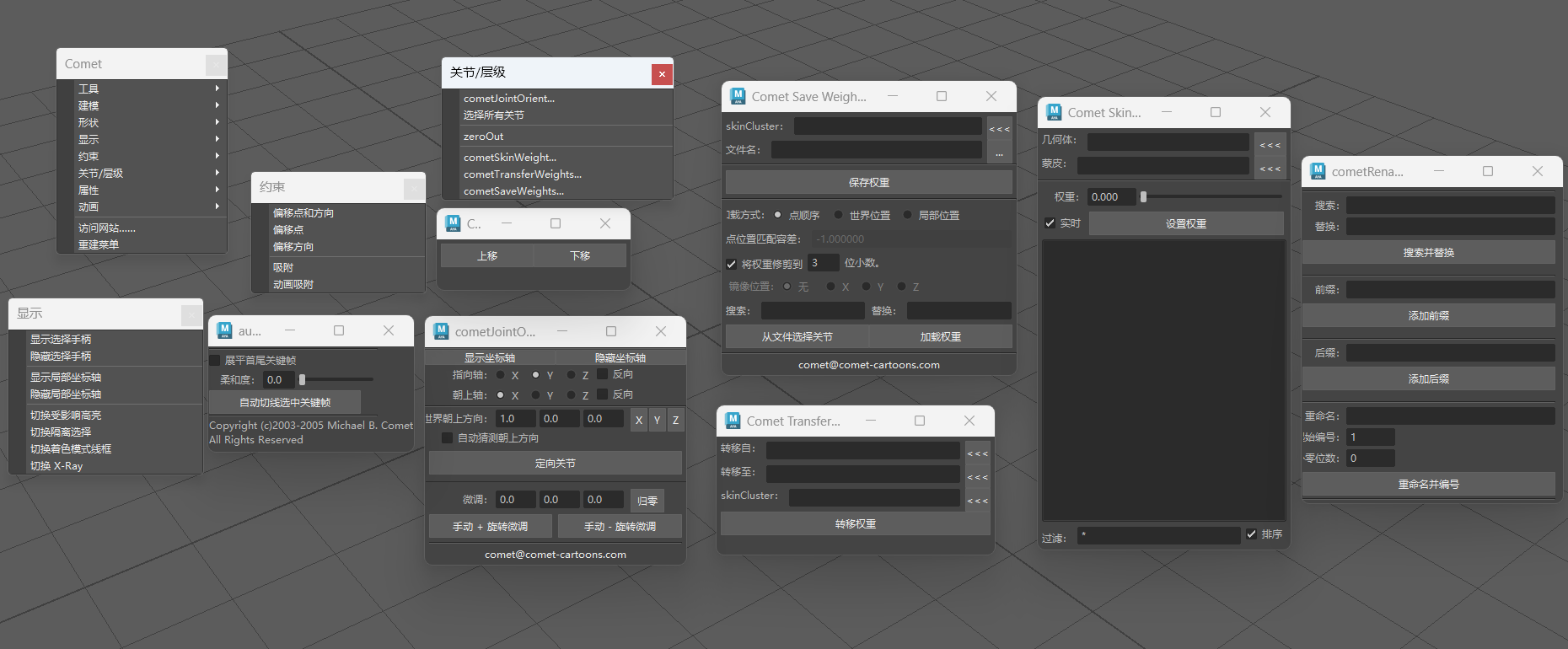The width and height of the screenshot is (1568, 649).
Task: Click the Maya icon in the au... window
Action: coord(224,330)
